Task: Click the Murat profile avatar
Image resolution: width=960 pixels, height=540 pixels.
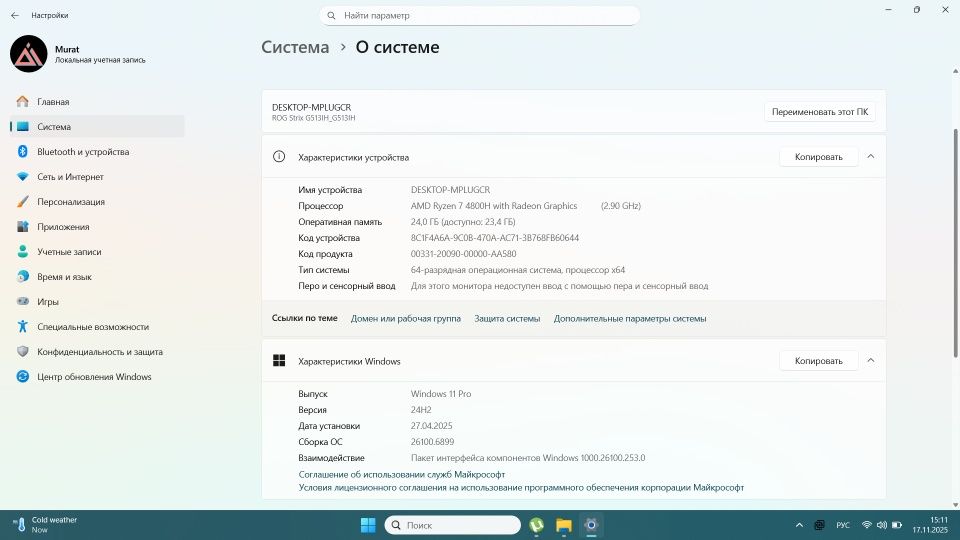Action: coord(29,54)
